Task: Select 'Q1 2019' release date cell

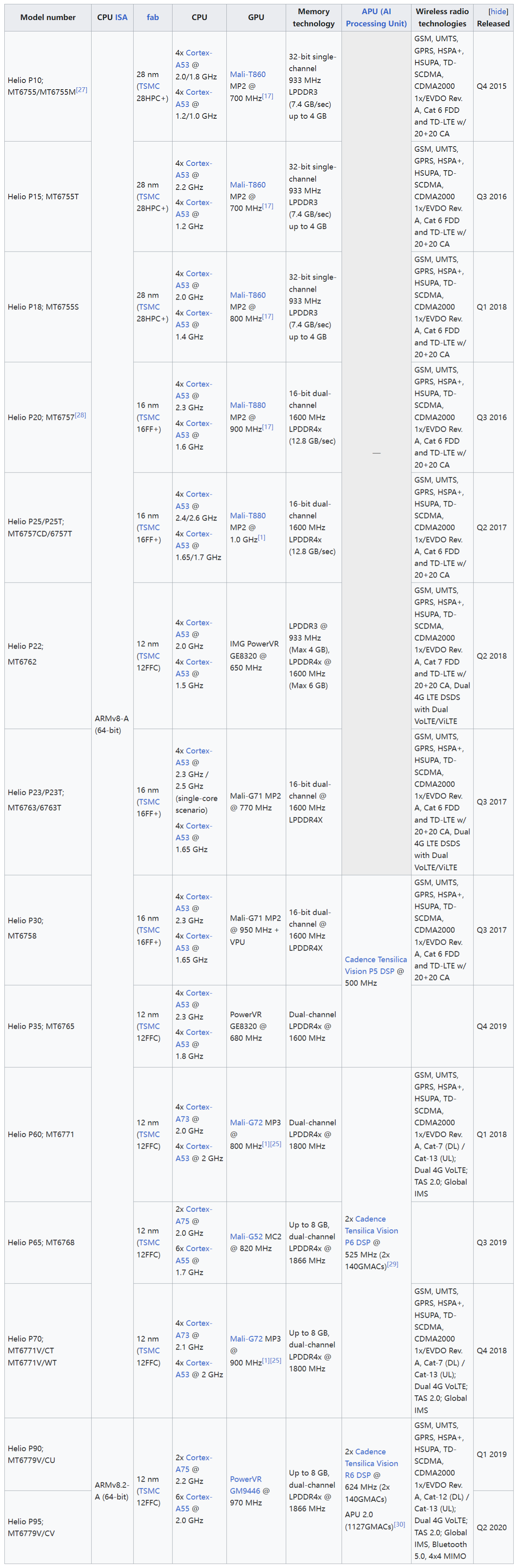Action: tap(493, 1454)
